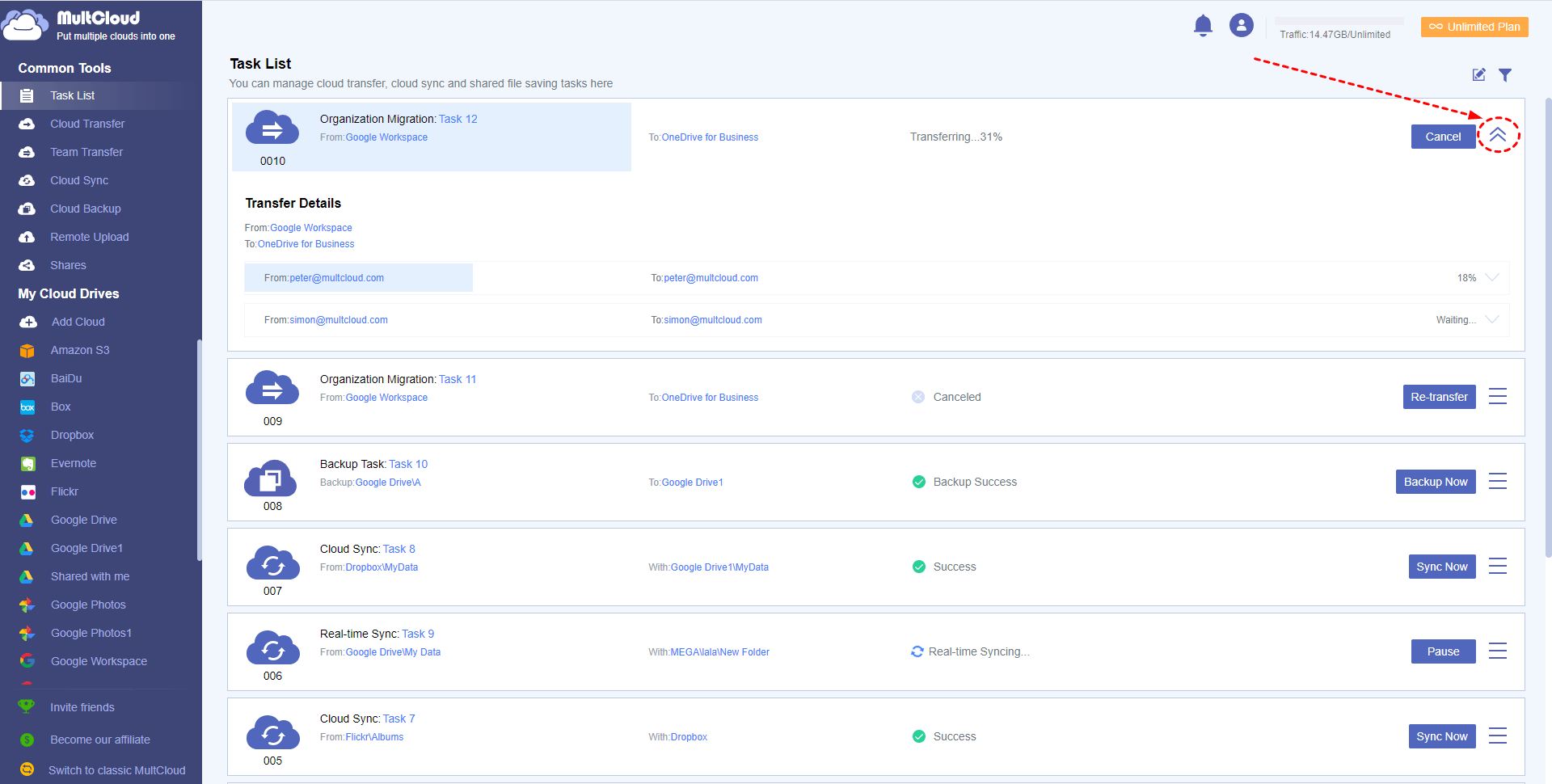Click the edit task list icon
This screenshot has height=784, width=1552.
click(1478, 75)
